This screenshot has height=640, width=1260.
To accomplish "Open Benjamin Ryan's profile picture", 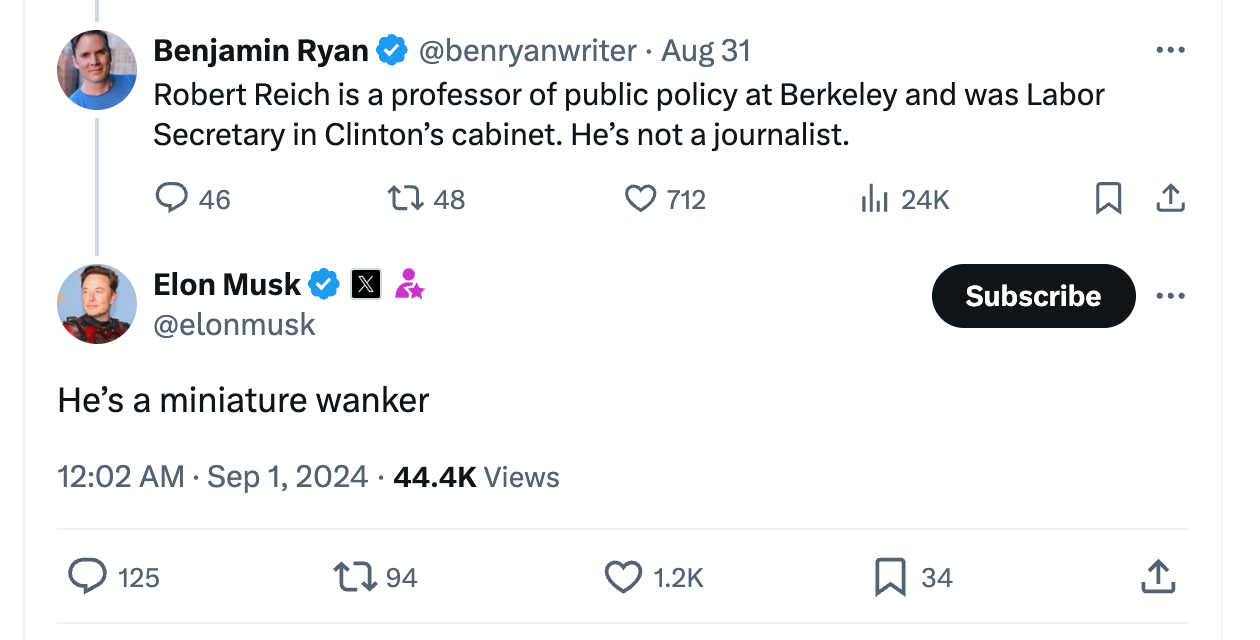I will pyautogui.click(x=97, y=70).
